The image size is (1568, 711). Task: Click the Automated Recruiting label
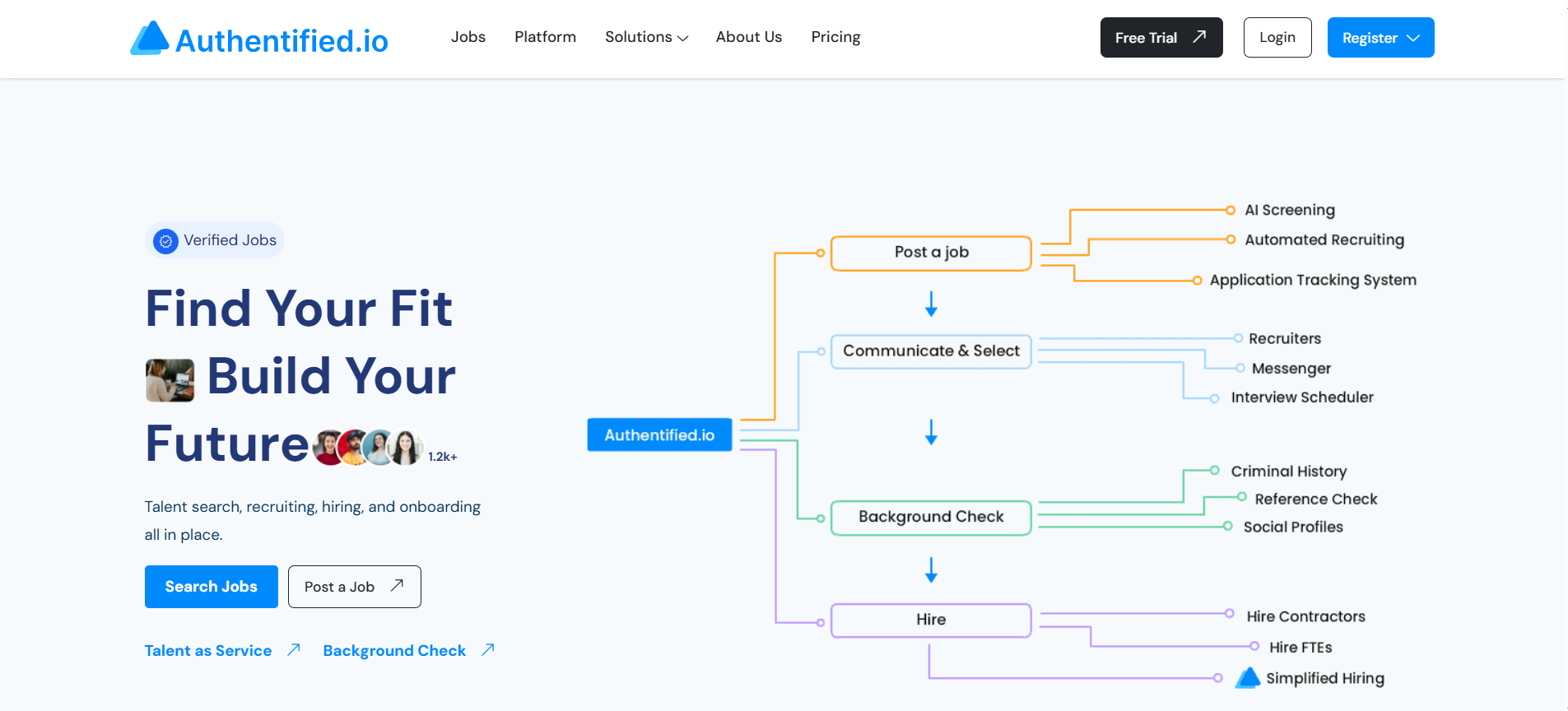pos(1324,239)
